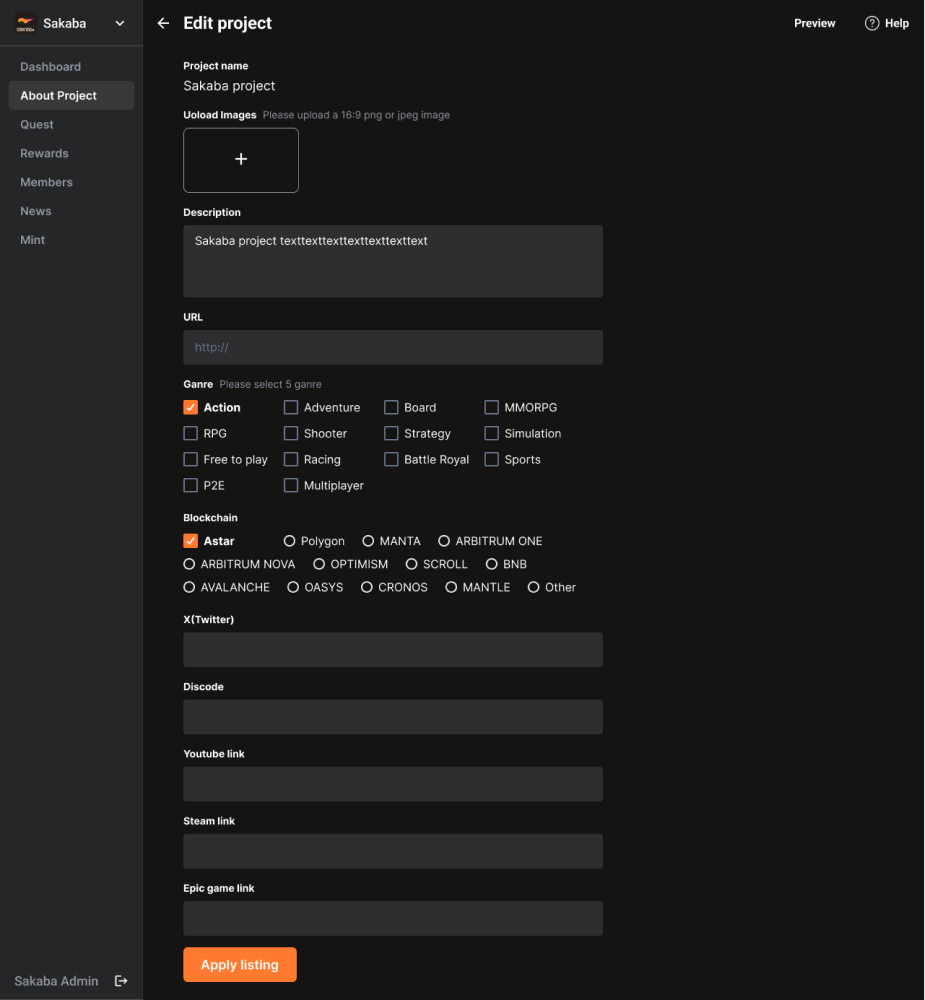Focus the Description text area
Screen dimensions: 925x1000
(392, 262)
